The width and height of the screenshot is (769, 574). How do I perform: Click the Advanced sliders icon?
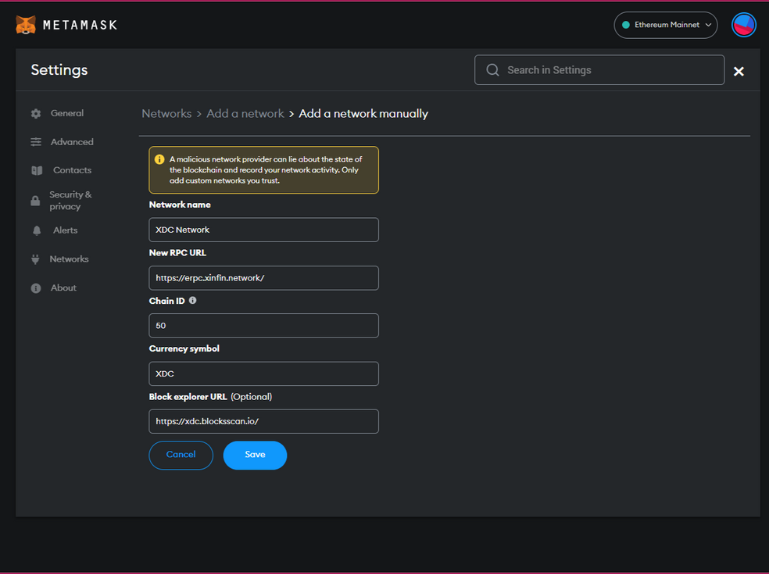click(x=36, y=142)
